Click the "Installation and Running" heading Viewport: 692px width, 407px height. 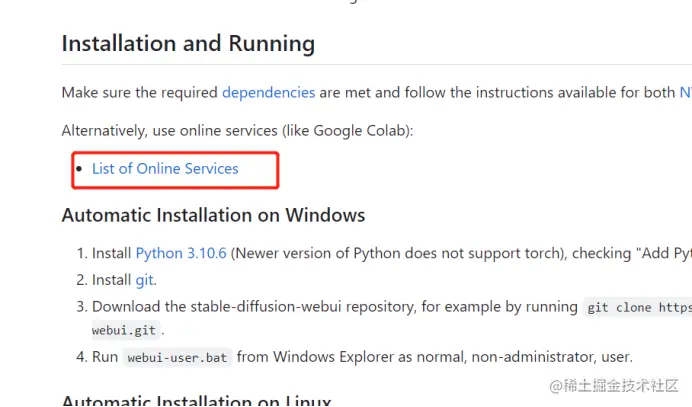click(188, 44)
